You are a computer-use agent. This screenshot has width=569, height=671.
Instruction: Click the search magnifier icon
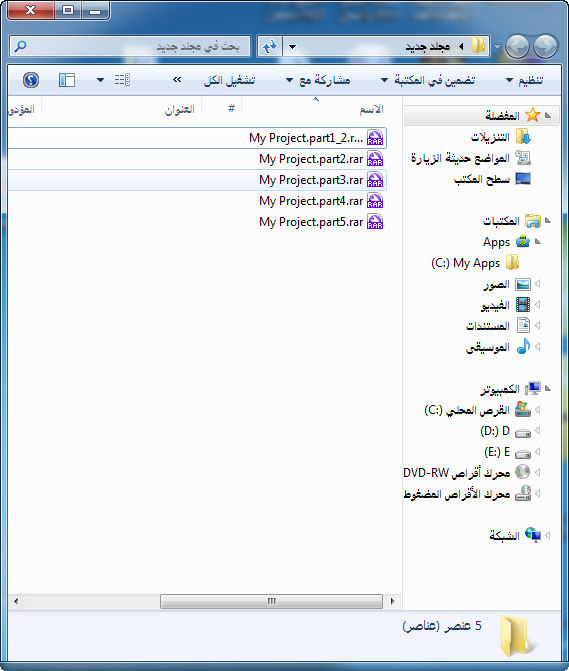(x=20, y=46)
